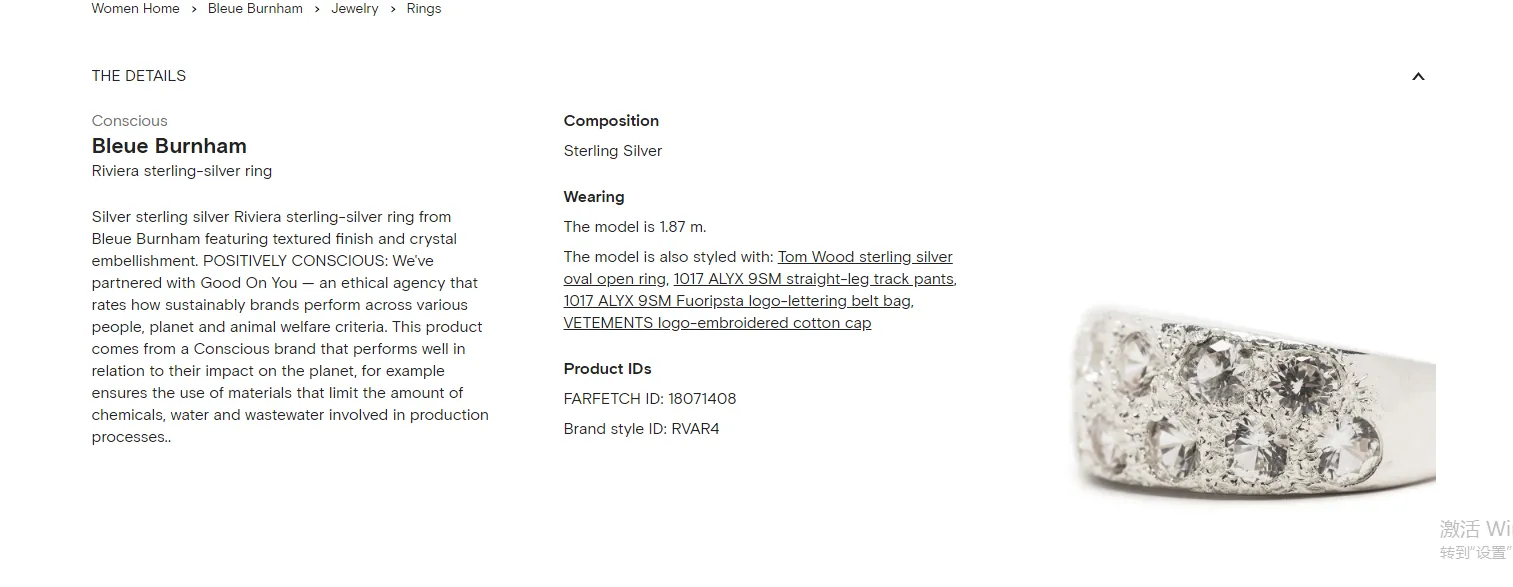Open 1017 ALYX 9SM straight-leg track pants link
1513x587 pixels.
[814, 279]
